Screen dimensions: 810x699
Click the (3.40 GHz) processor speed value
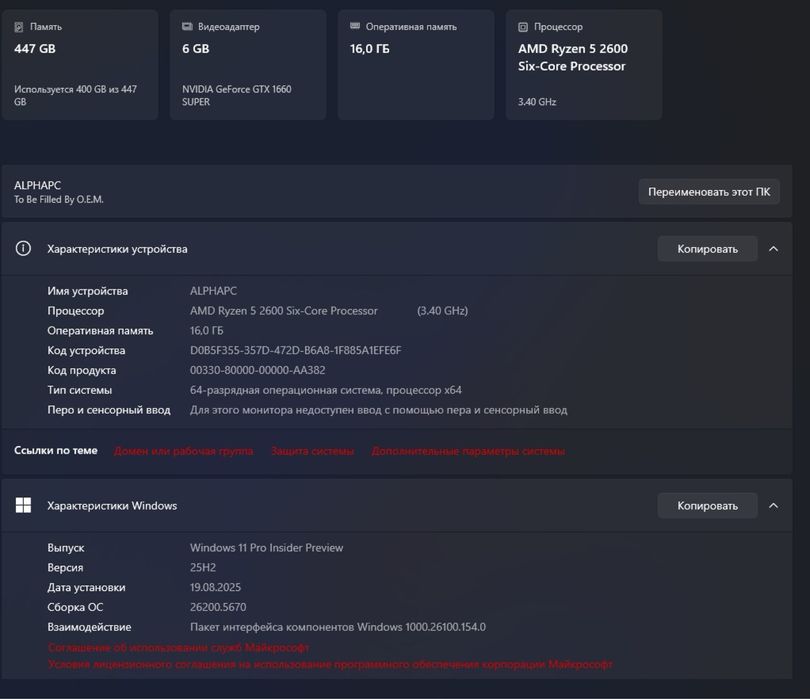(442, 310)
